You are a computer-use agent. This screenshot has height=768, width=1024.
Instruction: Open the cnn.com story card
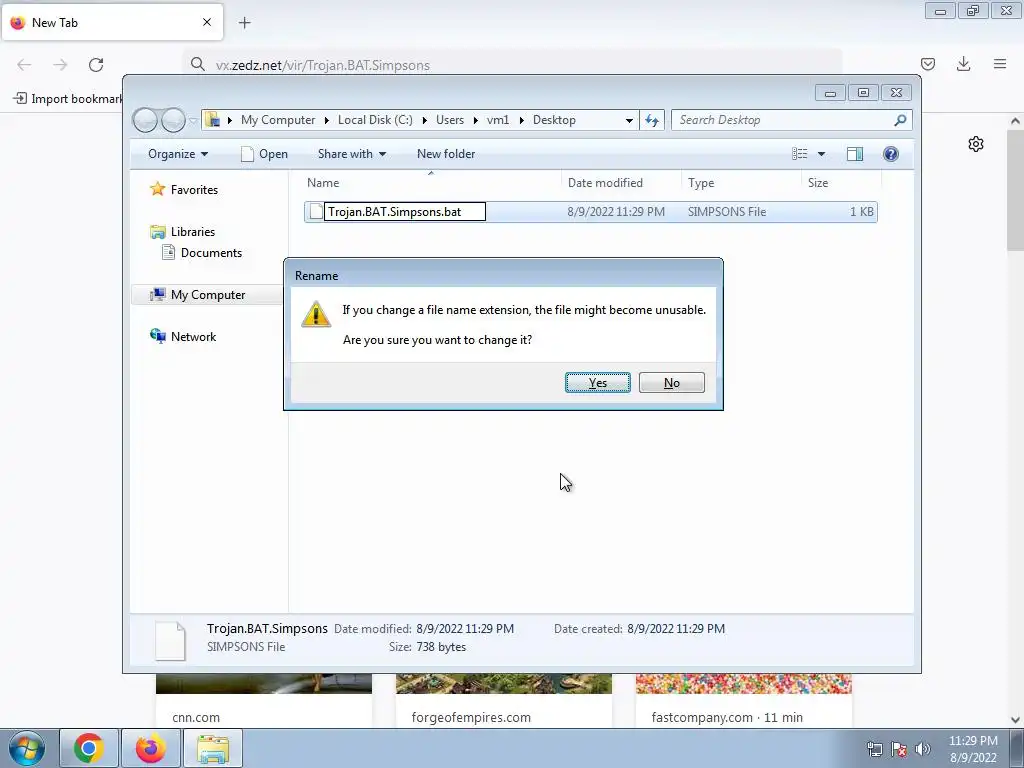pos(264,700)
